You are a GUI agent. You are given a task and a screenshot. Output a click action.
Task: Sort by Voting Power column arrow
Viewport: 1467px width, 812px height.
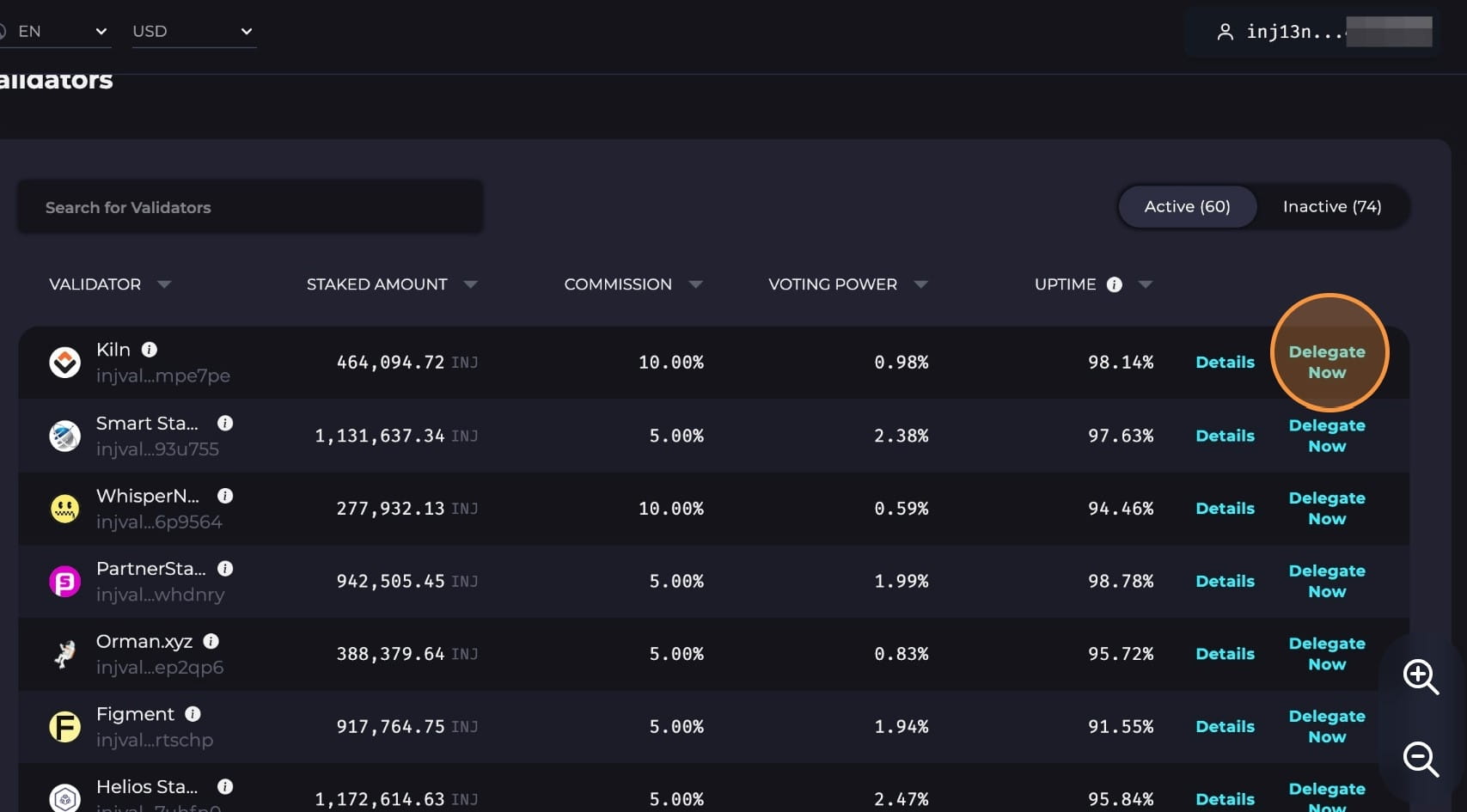(x=921, y=284)
